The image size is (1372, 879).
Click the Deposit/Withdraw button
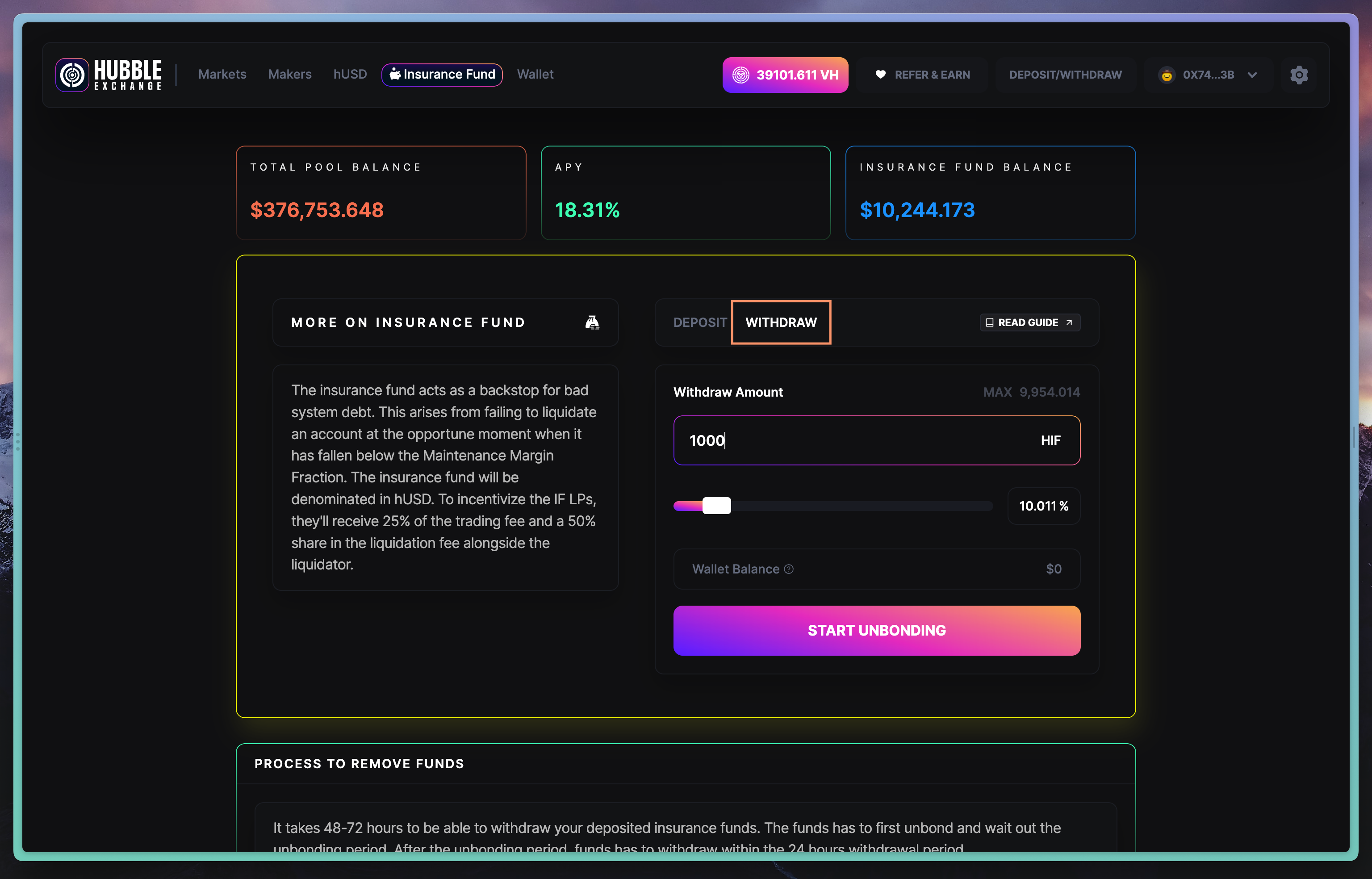1065,75
